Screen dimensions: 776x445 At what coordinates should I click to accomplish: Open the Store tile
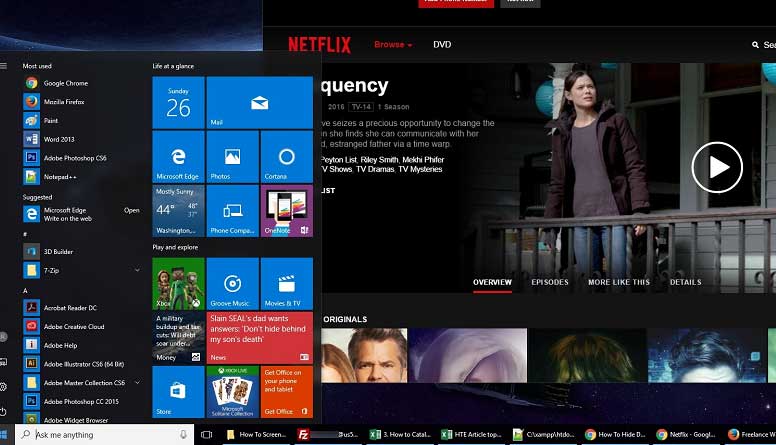coord(178,392)
